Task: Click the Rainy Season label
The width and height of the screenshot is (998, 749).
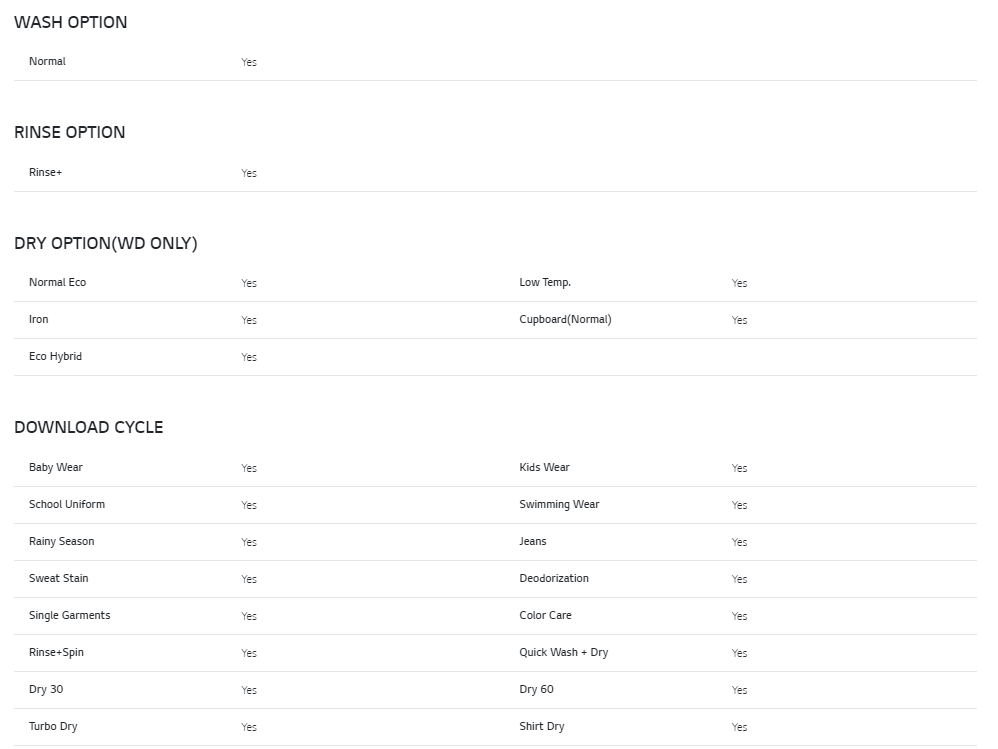Action: tap(61, 541)
